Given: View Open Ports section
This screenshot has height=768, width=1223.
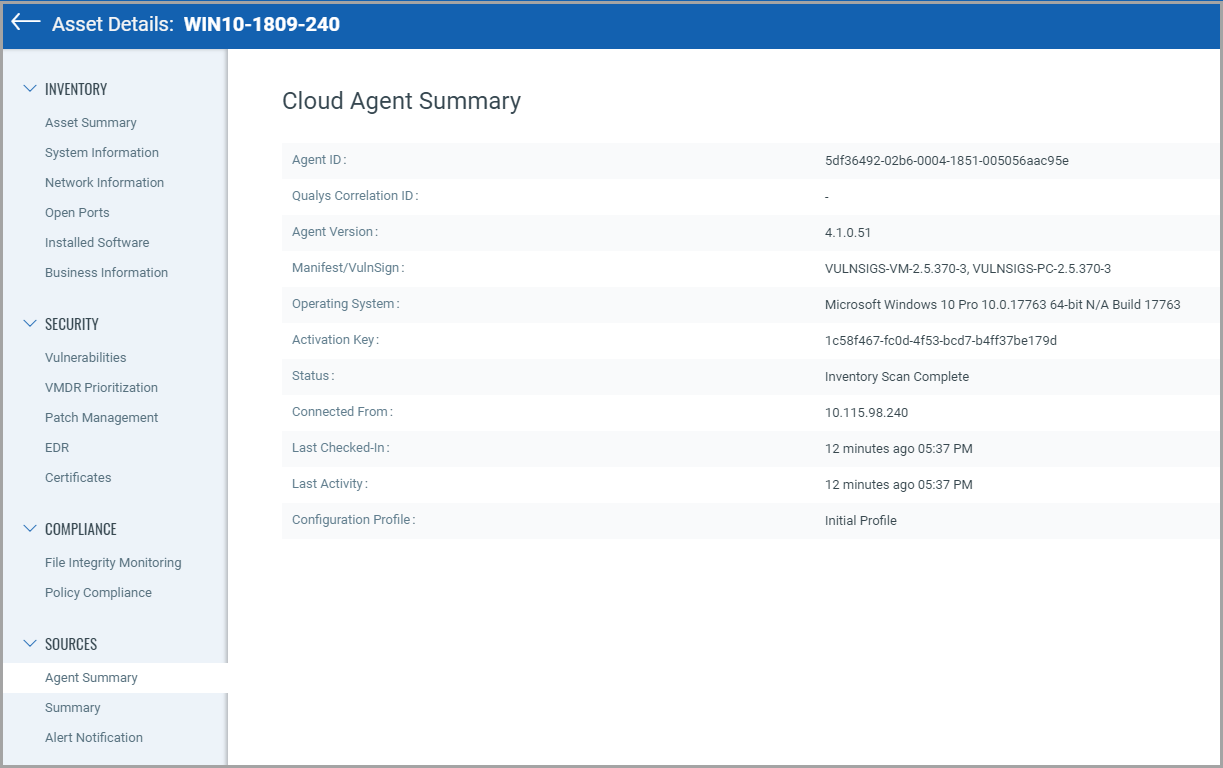Looking at the screenshot, I should click(x=77, y=213).
